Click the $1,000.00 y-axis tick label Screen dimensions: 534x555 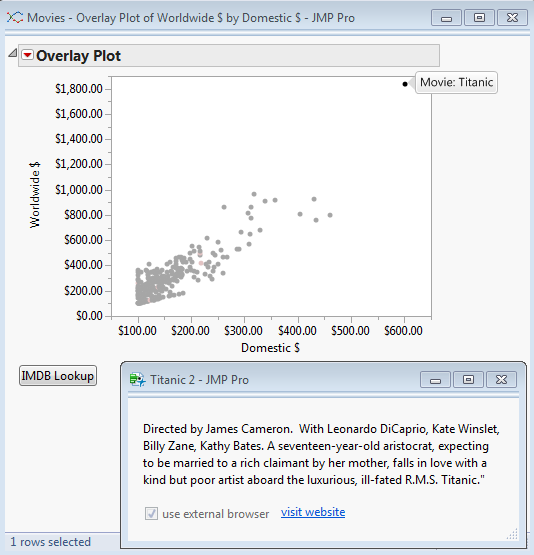pyautogui.click(x=79, y=190)
